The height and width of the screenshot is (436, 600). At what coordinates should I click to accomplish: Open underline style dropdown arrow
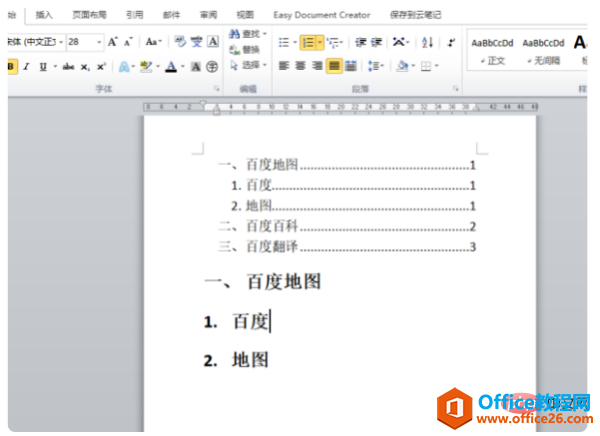(x=55, y=67)
